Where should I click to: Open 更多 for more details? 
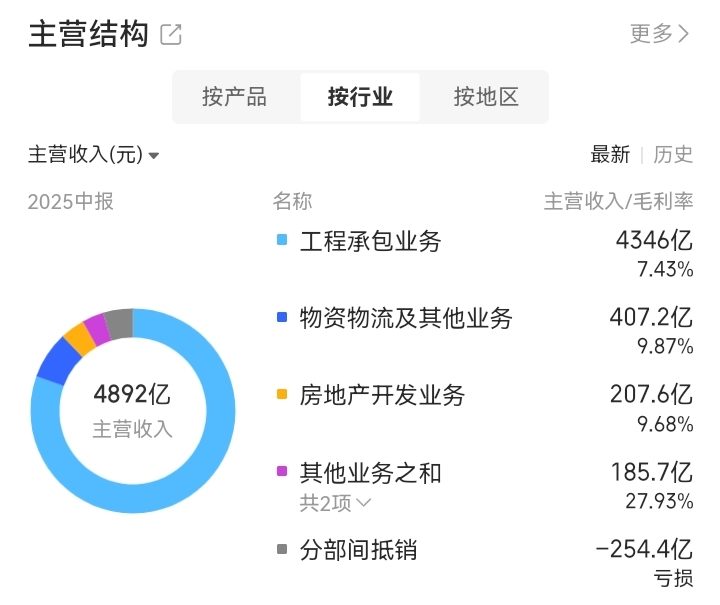point(659,34)
